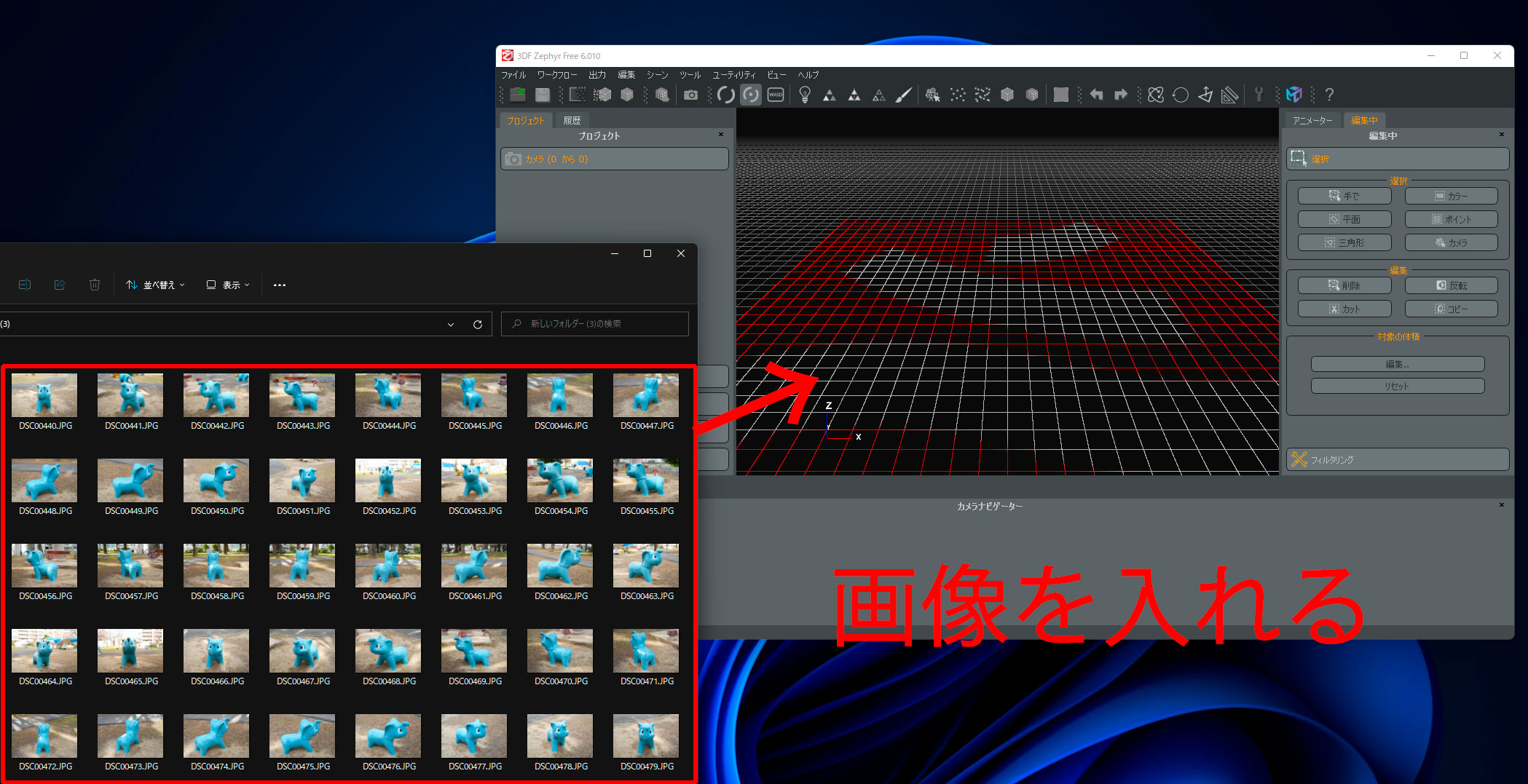The image size is (1528, 784).
Task: Click the gray square bounding box icon
Action: click(x=1061, y=95)
